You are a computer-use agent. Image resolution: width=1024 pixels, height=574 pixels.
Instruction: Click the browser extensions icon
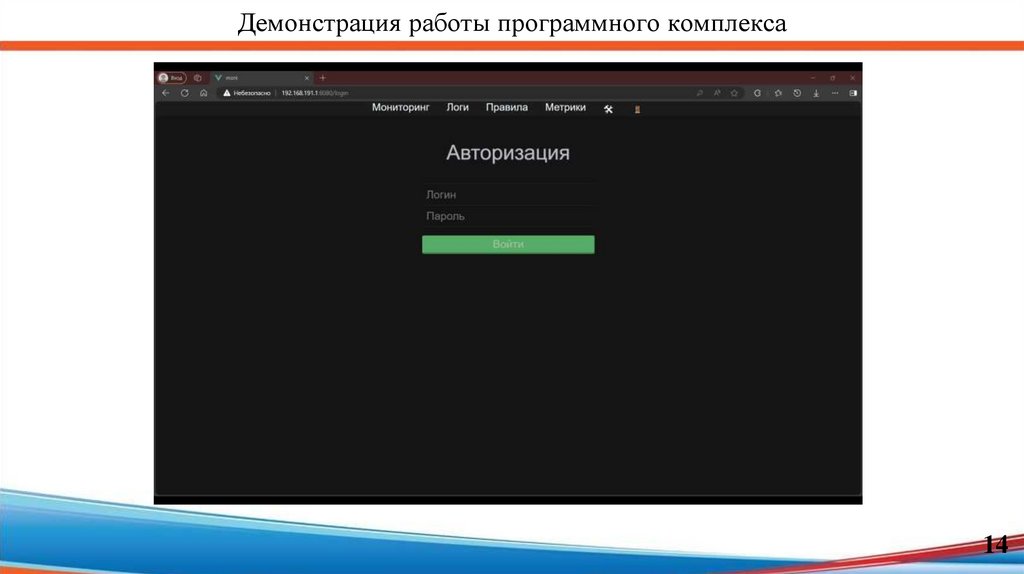(758, 93)
